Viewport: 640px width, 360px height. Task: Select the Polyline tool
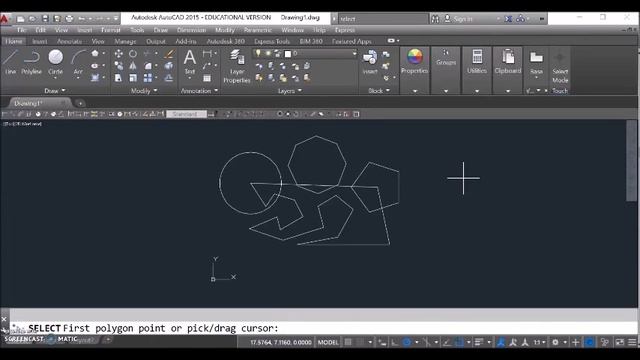(31, 62)
